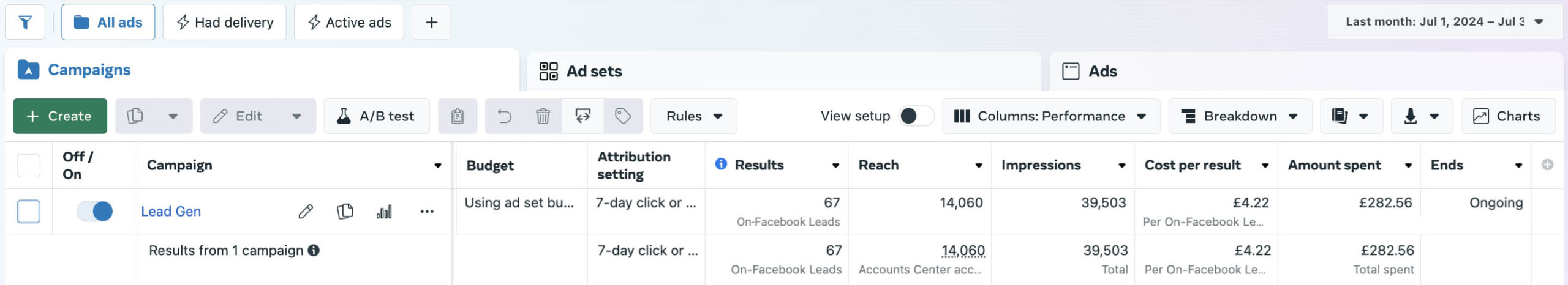Open Lead Gen campaign charts icon
The image size is (1568, 285).
click(384, 212)
